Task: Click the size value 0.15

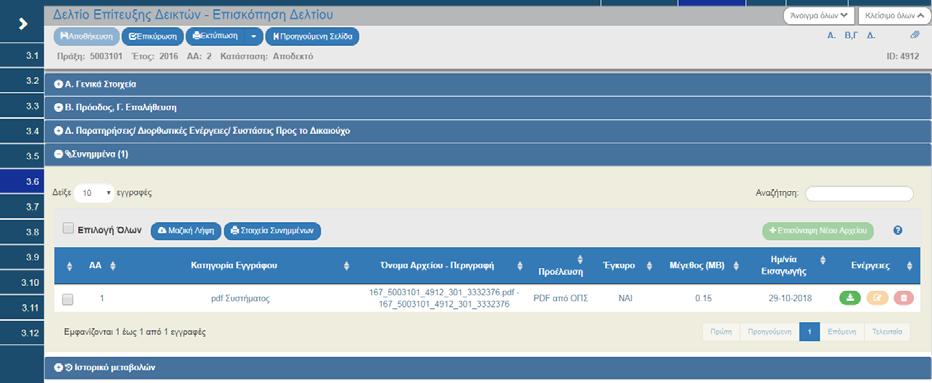Action: (703, 299)
